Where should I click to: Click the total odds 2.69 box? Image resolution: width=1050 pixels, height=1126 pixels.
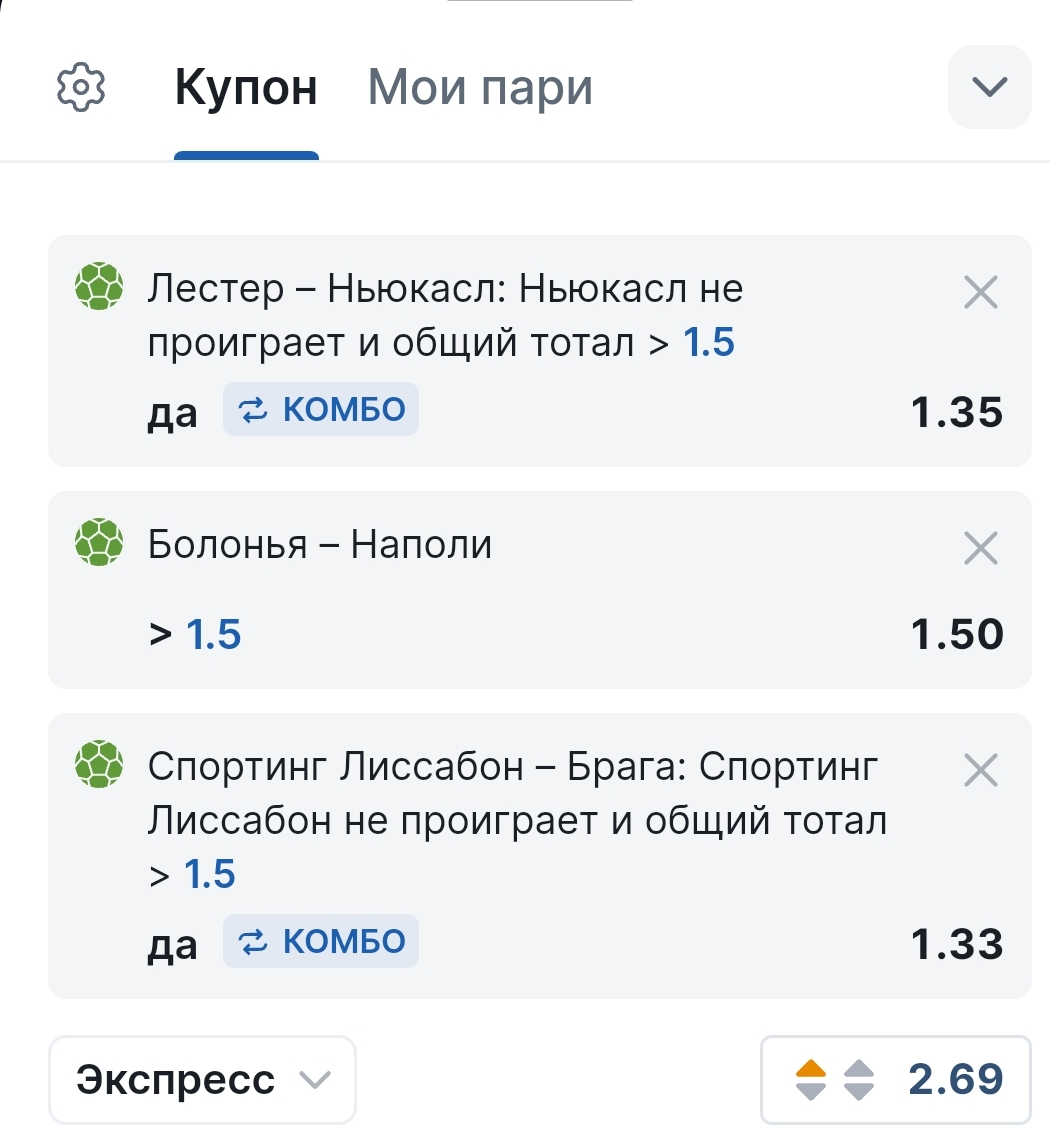[954, 1080]
